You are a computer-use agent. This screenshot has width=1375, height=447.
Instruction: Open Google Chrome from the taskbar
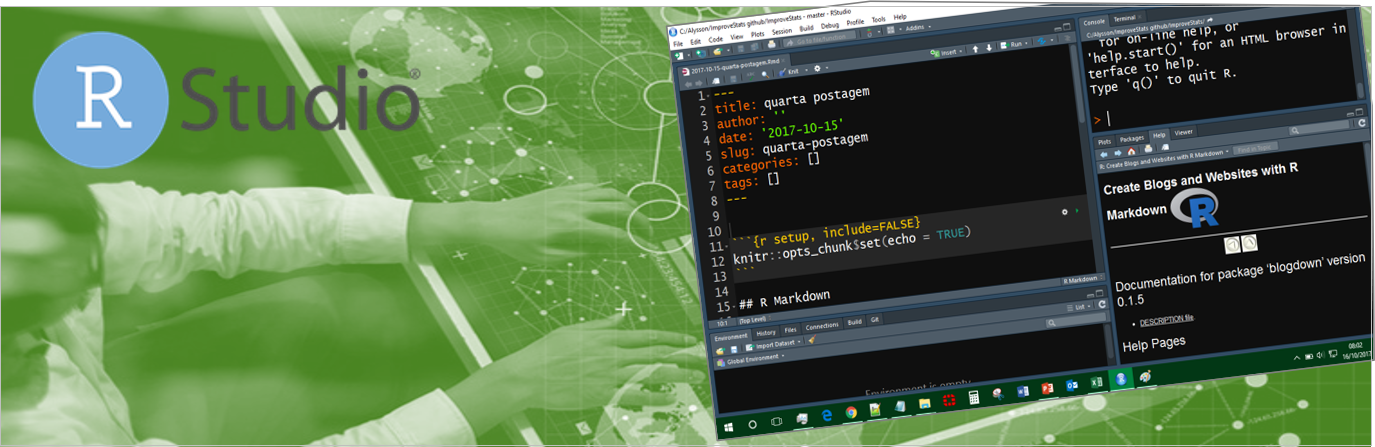[851, 412]
